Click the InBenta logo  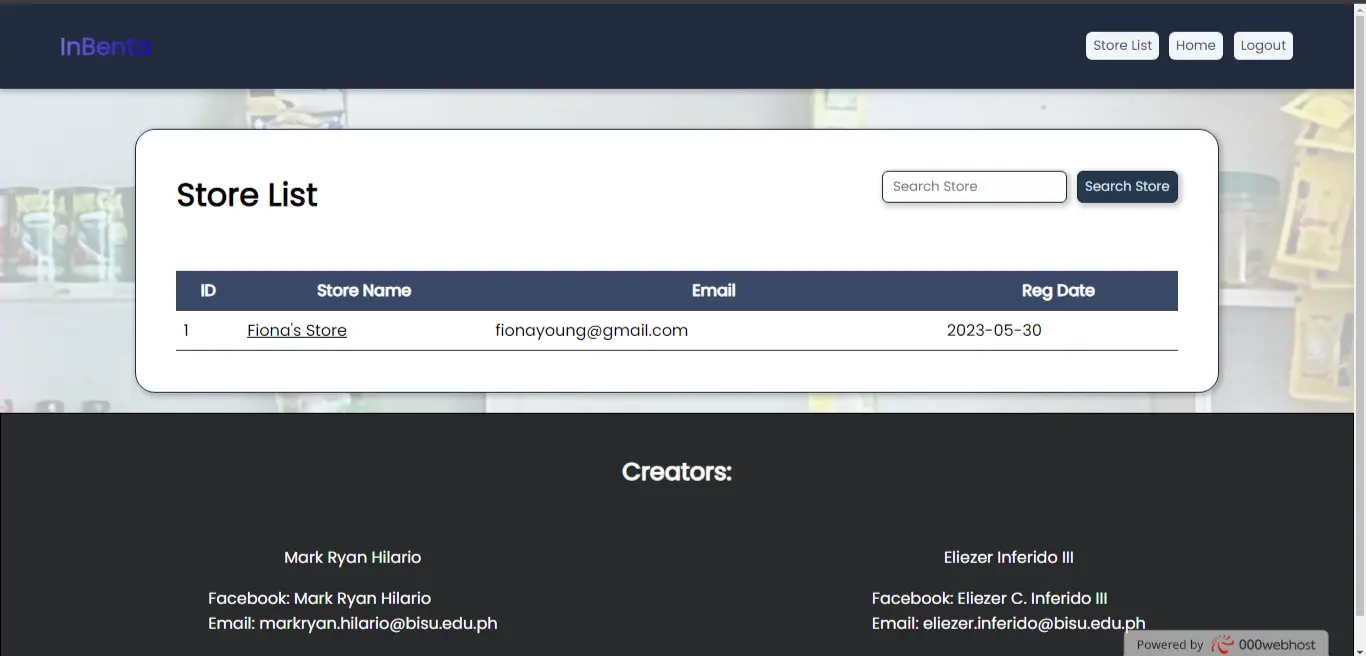tap(105, 47)
